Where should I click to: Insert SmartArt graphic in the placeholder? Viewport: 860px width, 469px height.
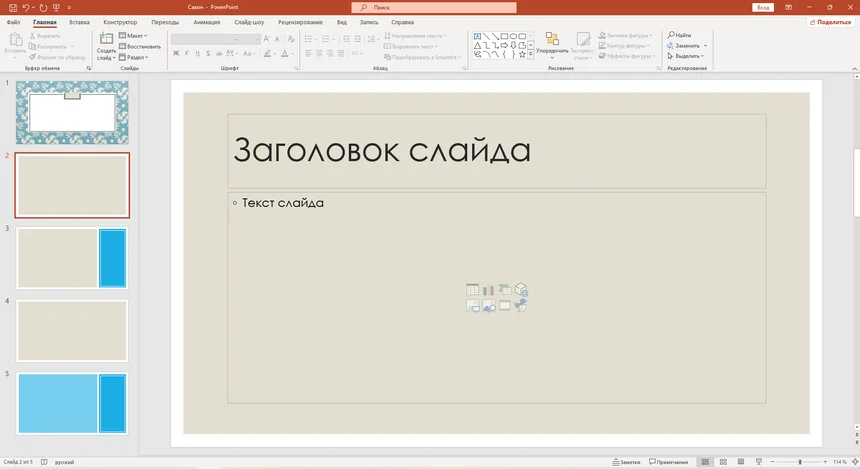coord(505,290)
